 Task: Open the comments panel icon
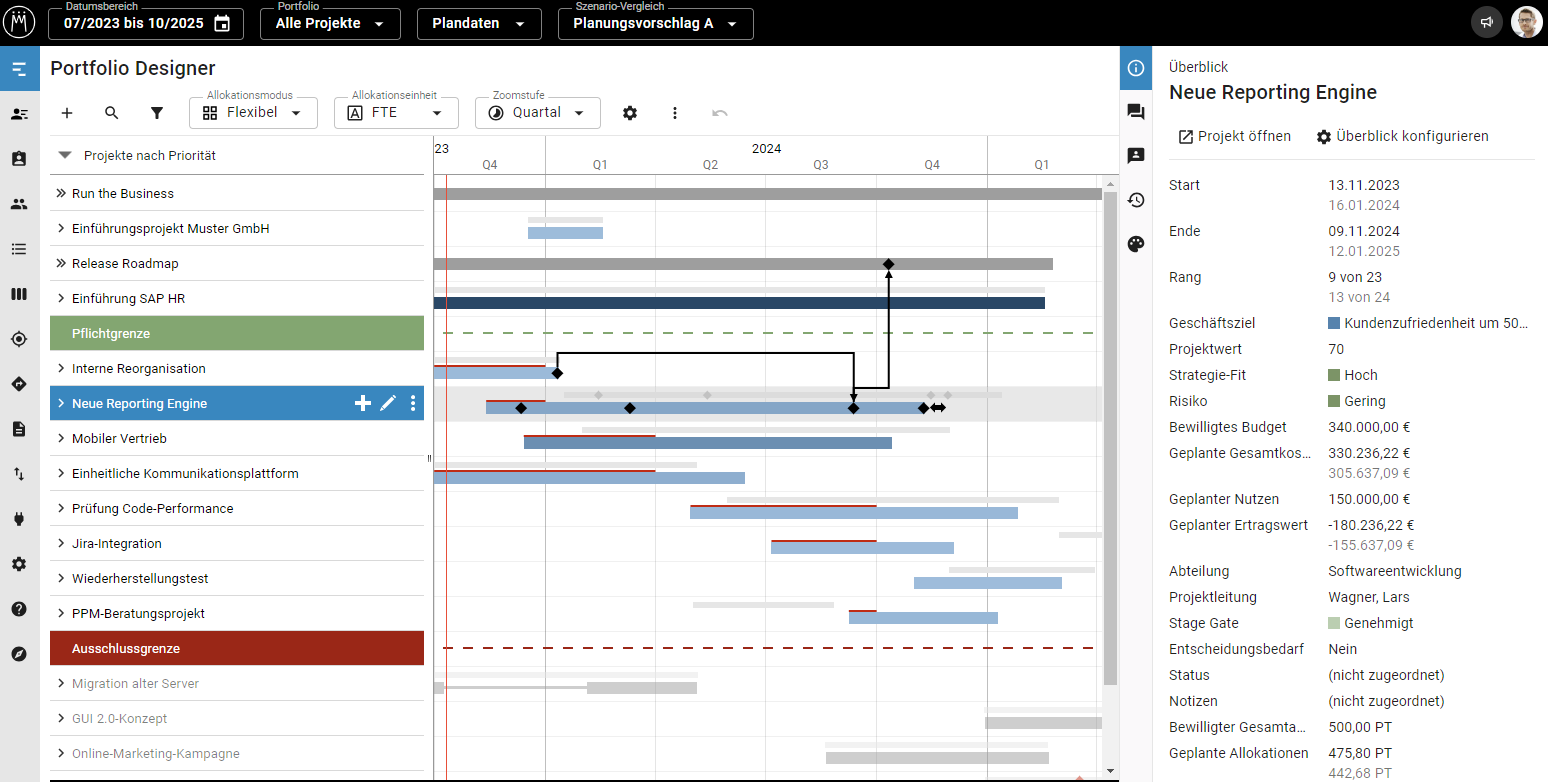coord(1136,112)
